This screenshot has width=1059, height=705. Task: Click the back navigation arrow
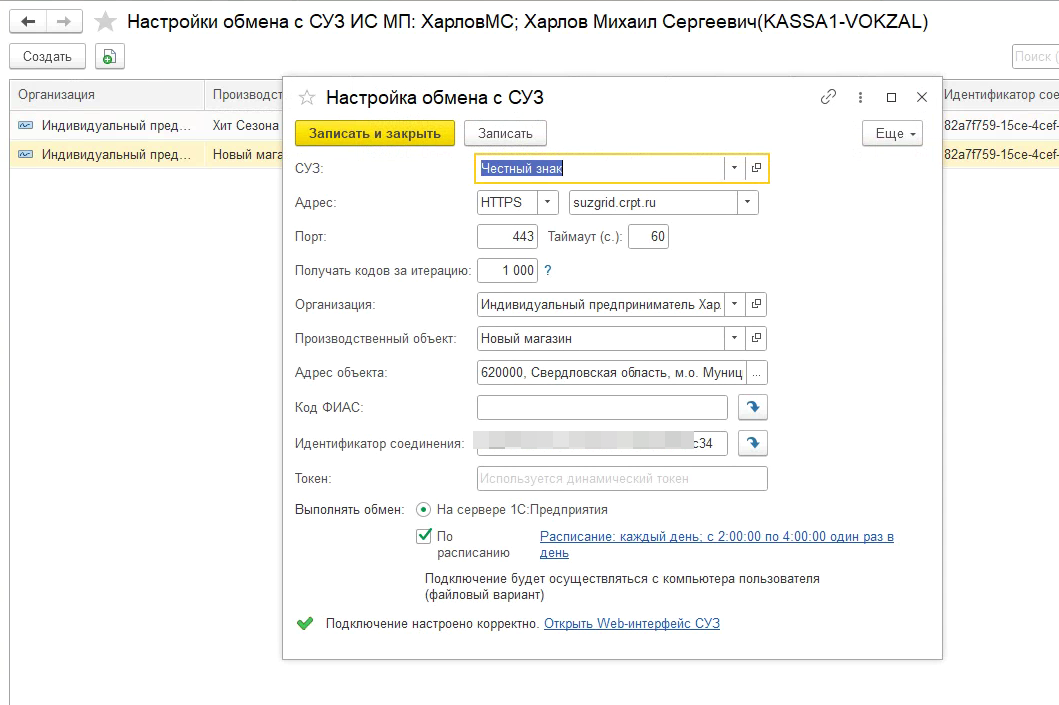tap(29, 21)
